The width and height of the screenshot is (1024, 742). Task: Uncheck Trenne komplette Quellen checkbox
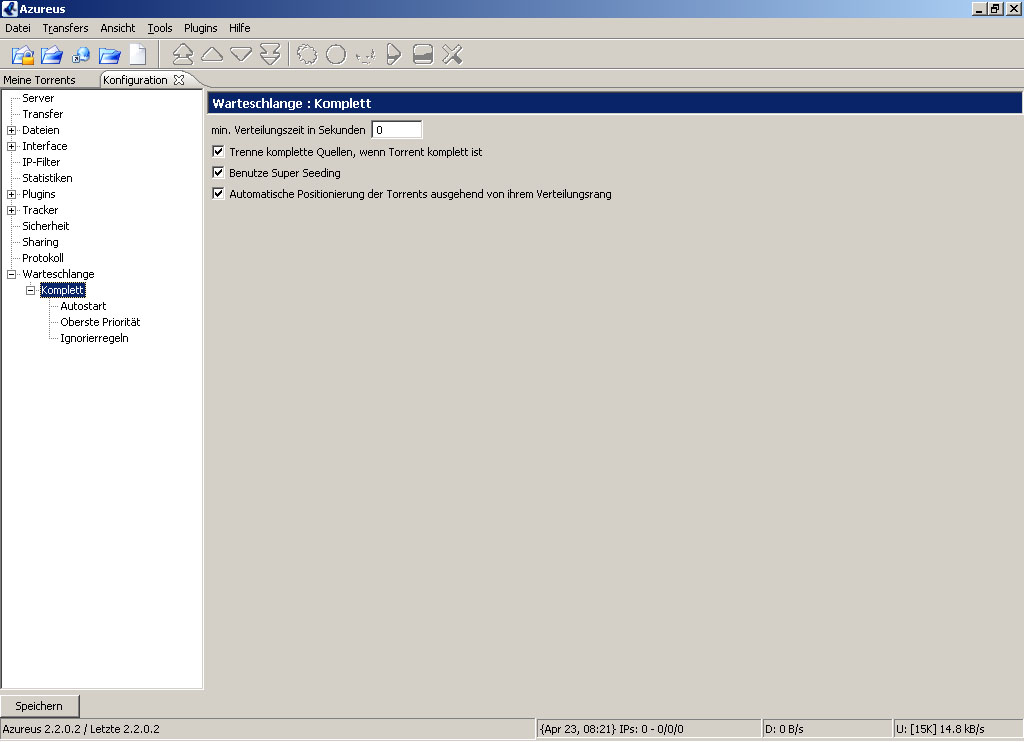click(x=218, y=152)
